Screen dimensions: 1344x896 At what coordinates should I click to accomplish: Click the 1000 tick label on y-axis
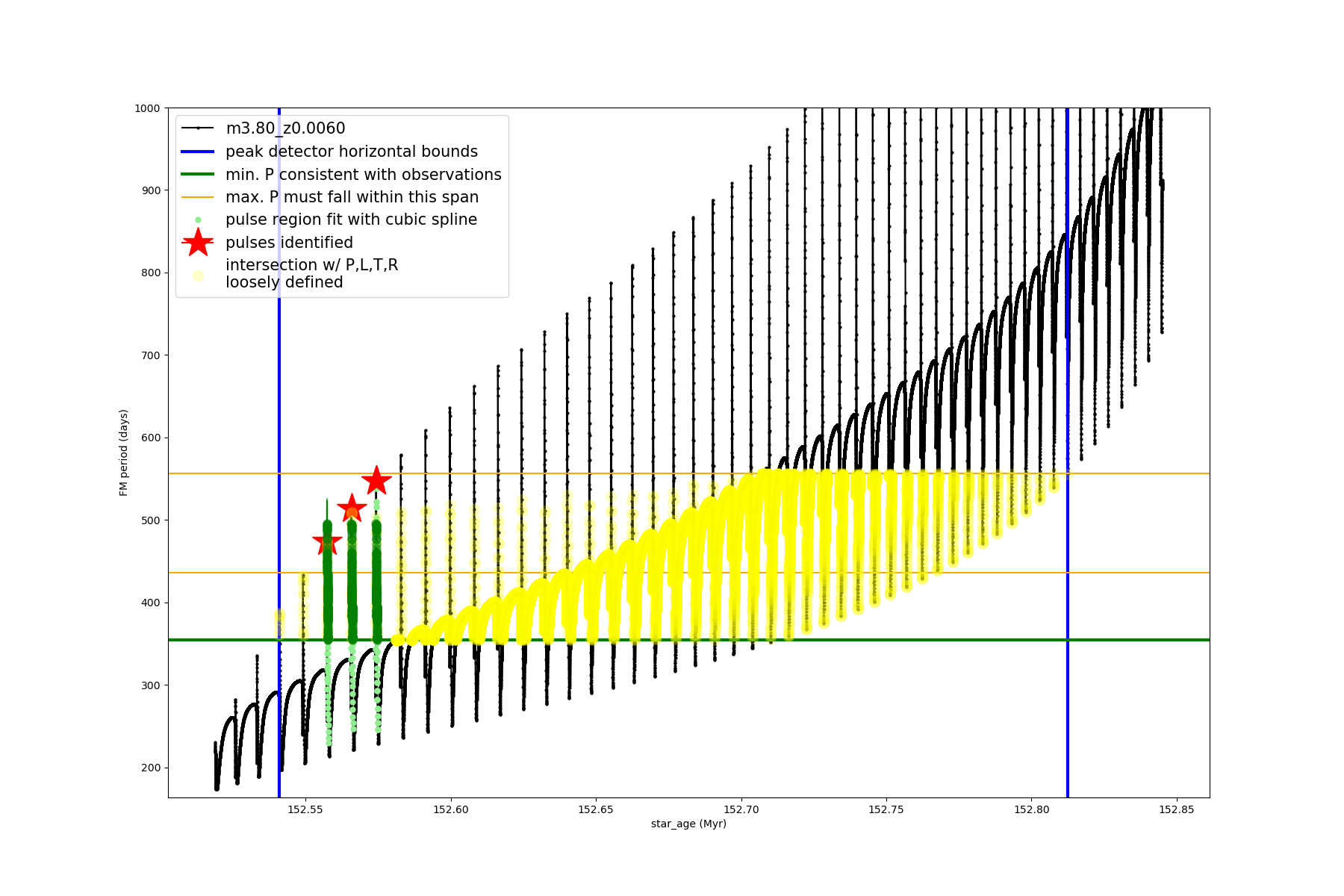(147, 108)
